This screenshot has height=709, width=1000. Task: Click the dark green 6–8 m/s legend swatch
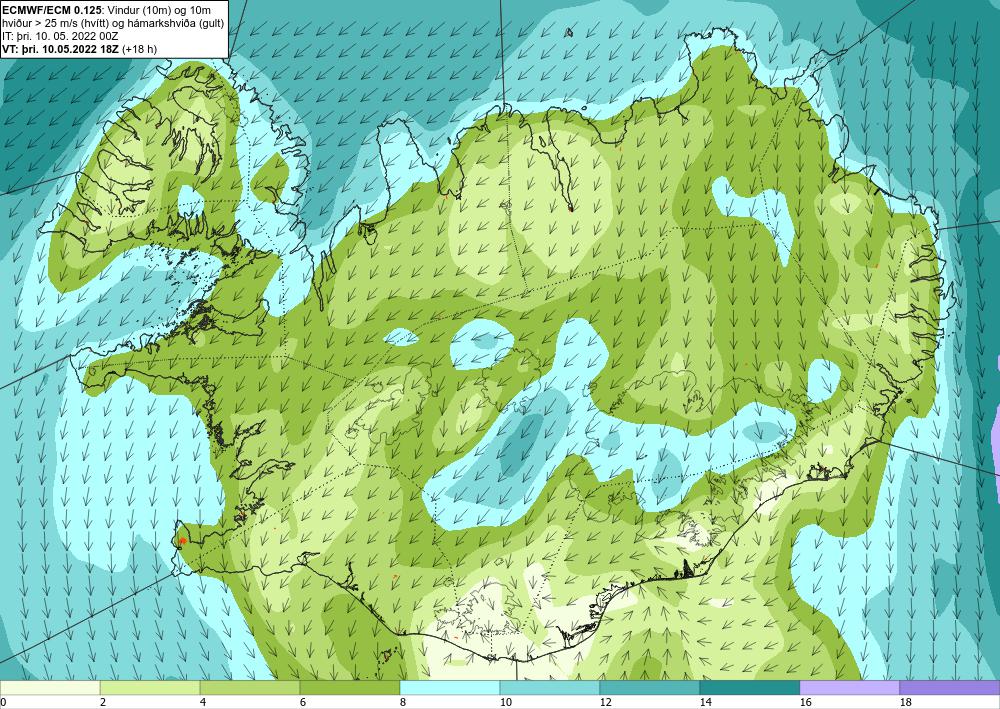click(349, 688)
